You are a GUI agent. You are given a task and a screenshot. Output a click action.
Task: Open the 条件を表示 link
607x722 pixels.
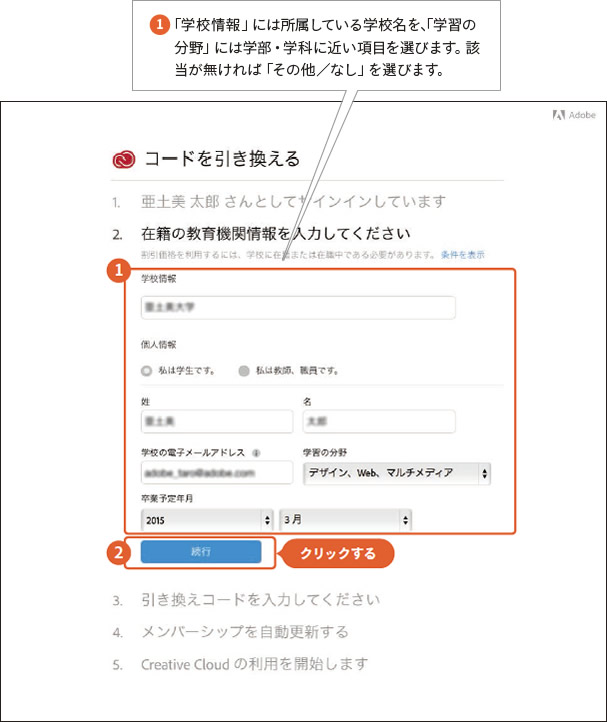tap(462, 255)
